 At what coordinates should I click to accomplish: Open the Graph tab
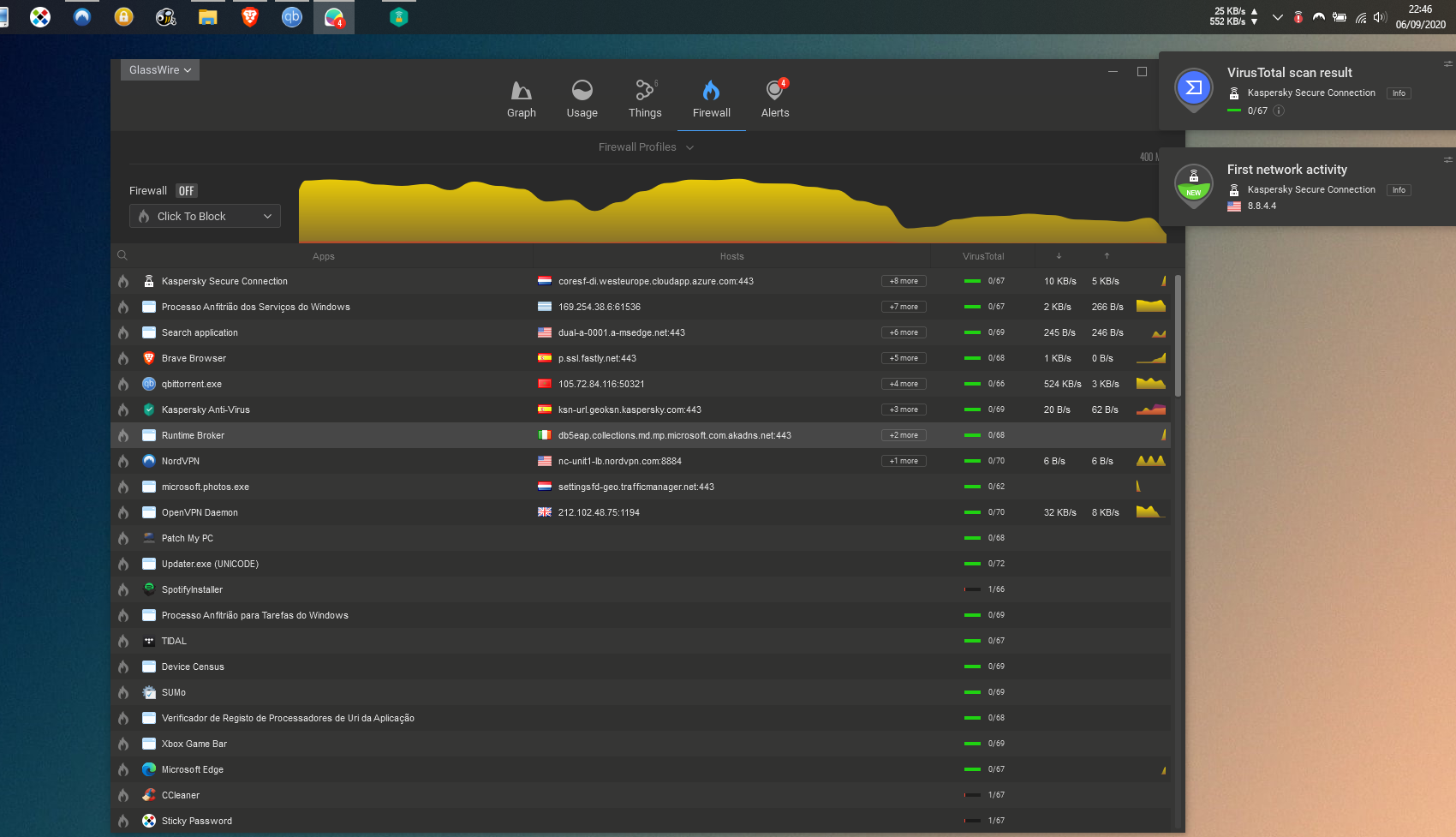point(521,99)
